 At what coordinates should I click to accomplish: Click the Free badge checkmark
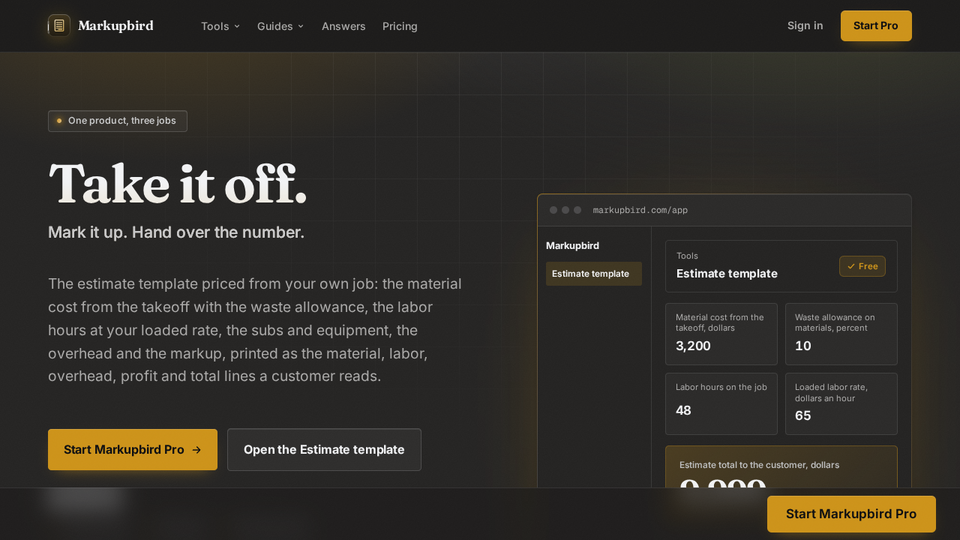[851, 266]
